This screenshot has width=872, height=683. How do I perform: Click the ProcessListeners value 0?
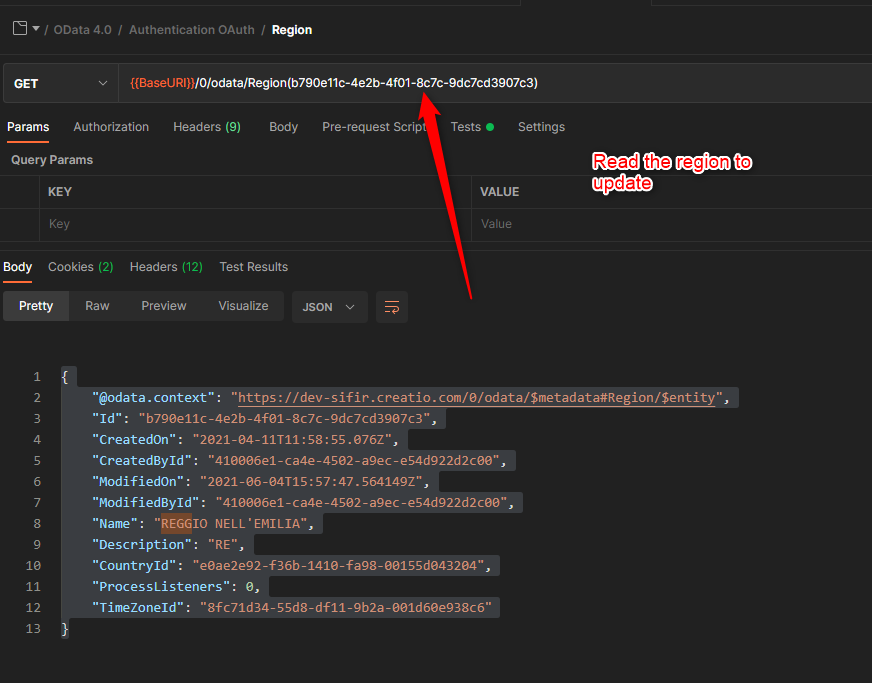click(250, 587)
